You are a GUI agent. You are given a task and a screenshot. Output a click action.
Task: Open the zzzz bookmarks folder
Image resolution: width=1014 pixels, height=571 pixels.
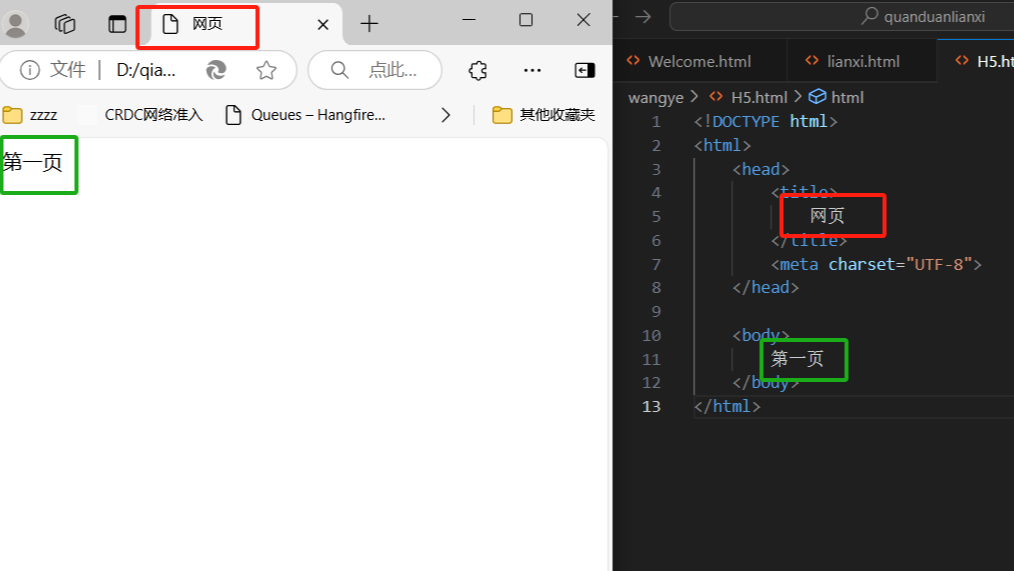click(x=30, y=115)
